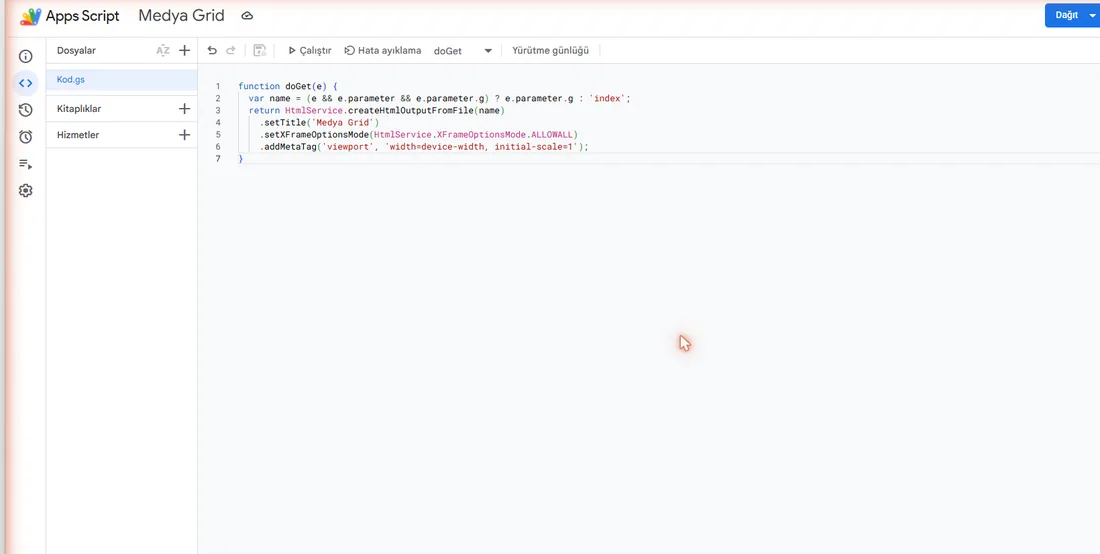Open Project Settings gear icon
Viewport: 1100px width, 554px height.
coord(25,191)
